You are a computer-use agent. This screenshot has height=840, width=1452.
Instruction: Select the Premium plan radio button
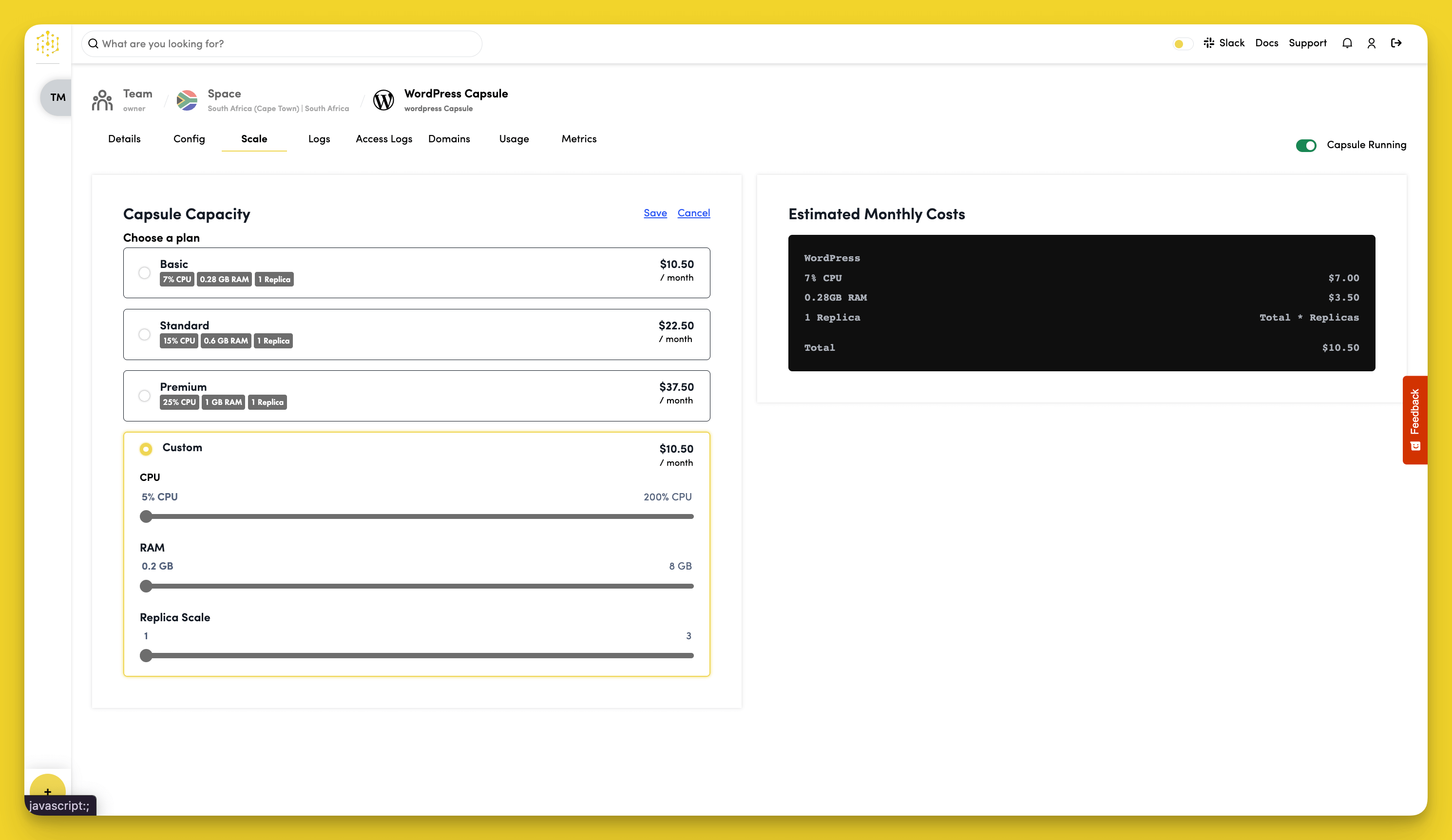(145, 396)
